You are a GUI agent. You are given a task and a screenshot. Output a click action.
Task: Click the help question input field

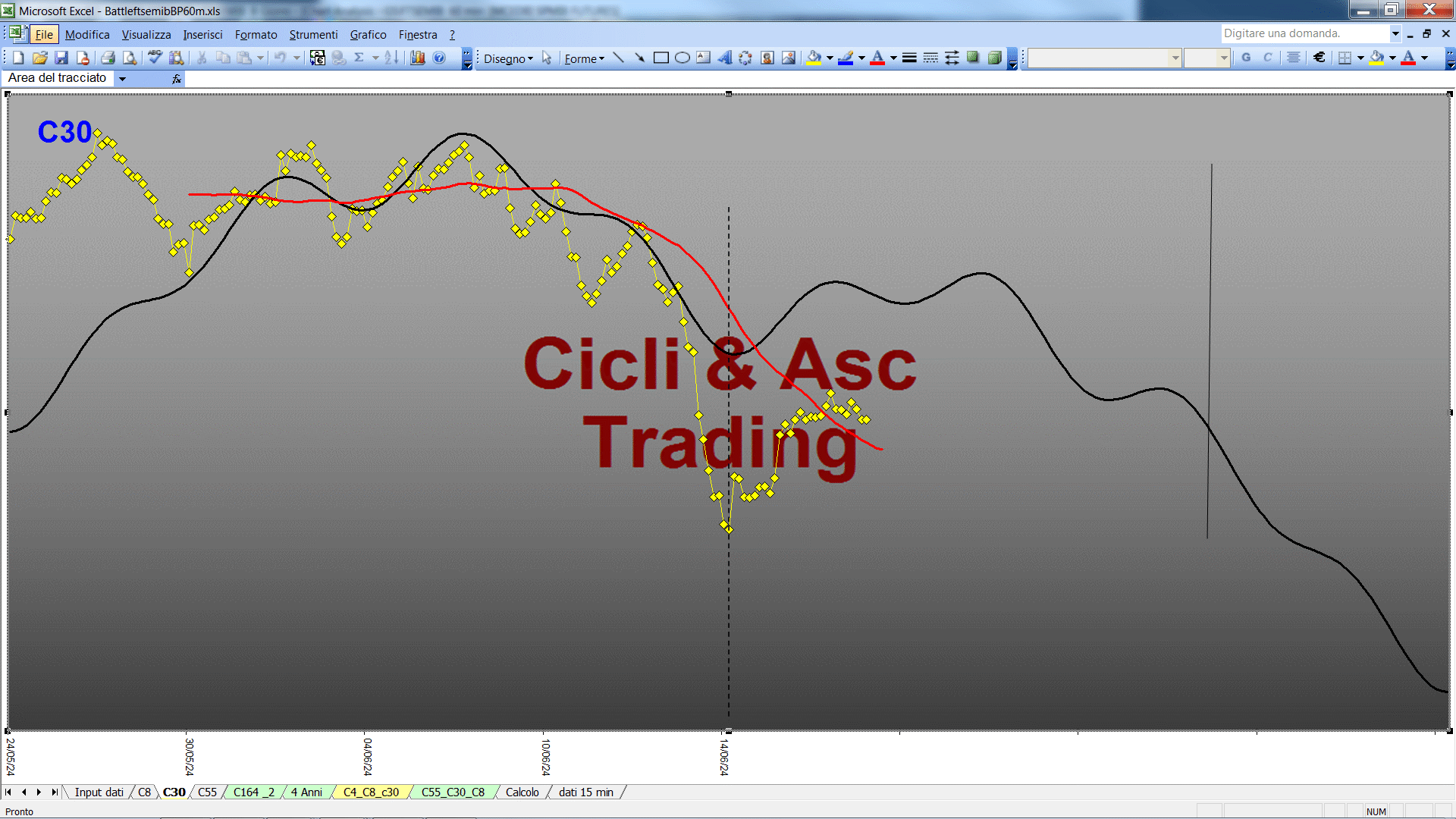[x=1304, y=33]
